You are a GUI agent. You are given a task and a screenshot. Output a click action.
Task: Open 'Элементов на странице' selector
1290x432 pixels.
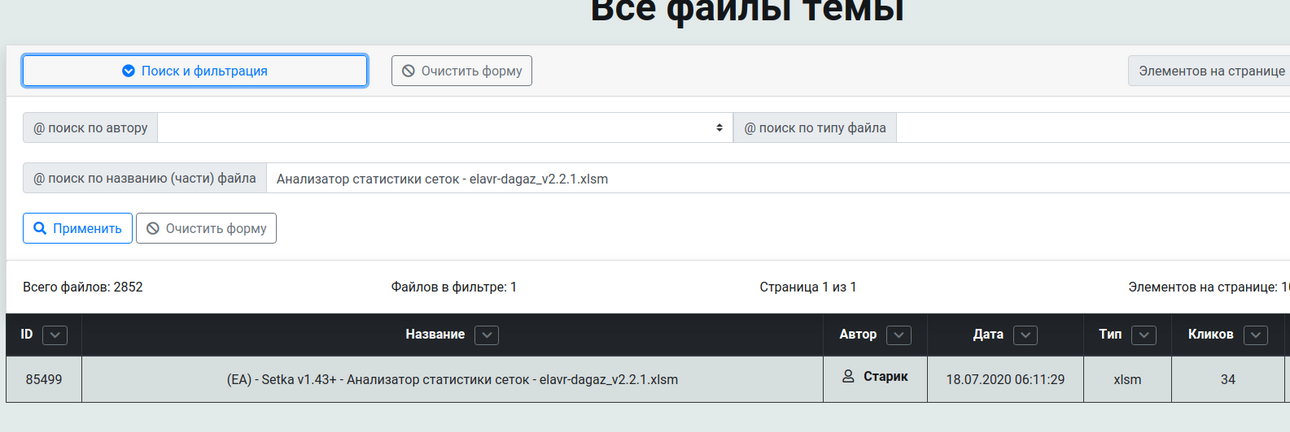pyautogui.click(x=1208, y=71)
